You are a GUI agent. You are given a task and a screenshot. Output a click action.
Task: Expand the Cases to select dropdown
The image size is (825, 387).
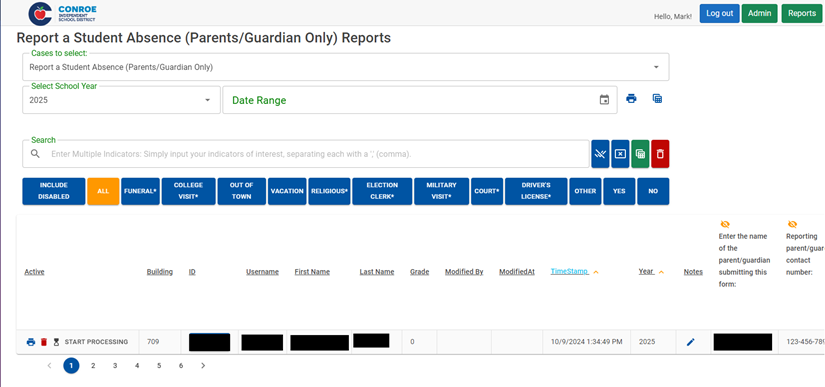[x=346, y=67]
